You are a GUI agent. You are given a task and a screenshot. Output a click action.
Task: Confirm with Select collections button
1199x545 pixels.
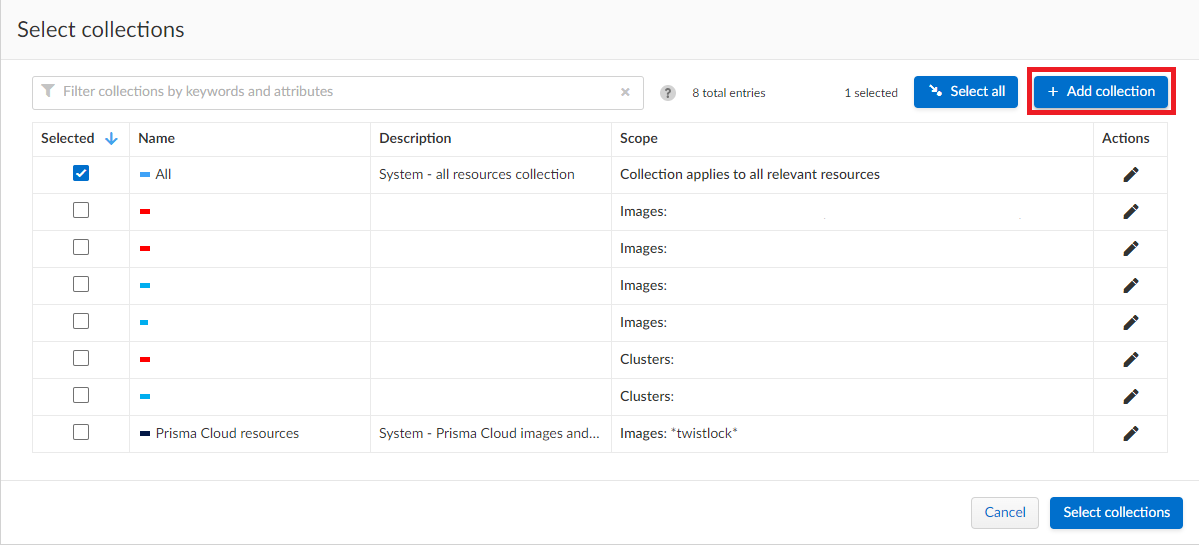coord(1116,513)
